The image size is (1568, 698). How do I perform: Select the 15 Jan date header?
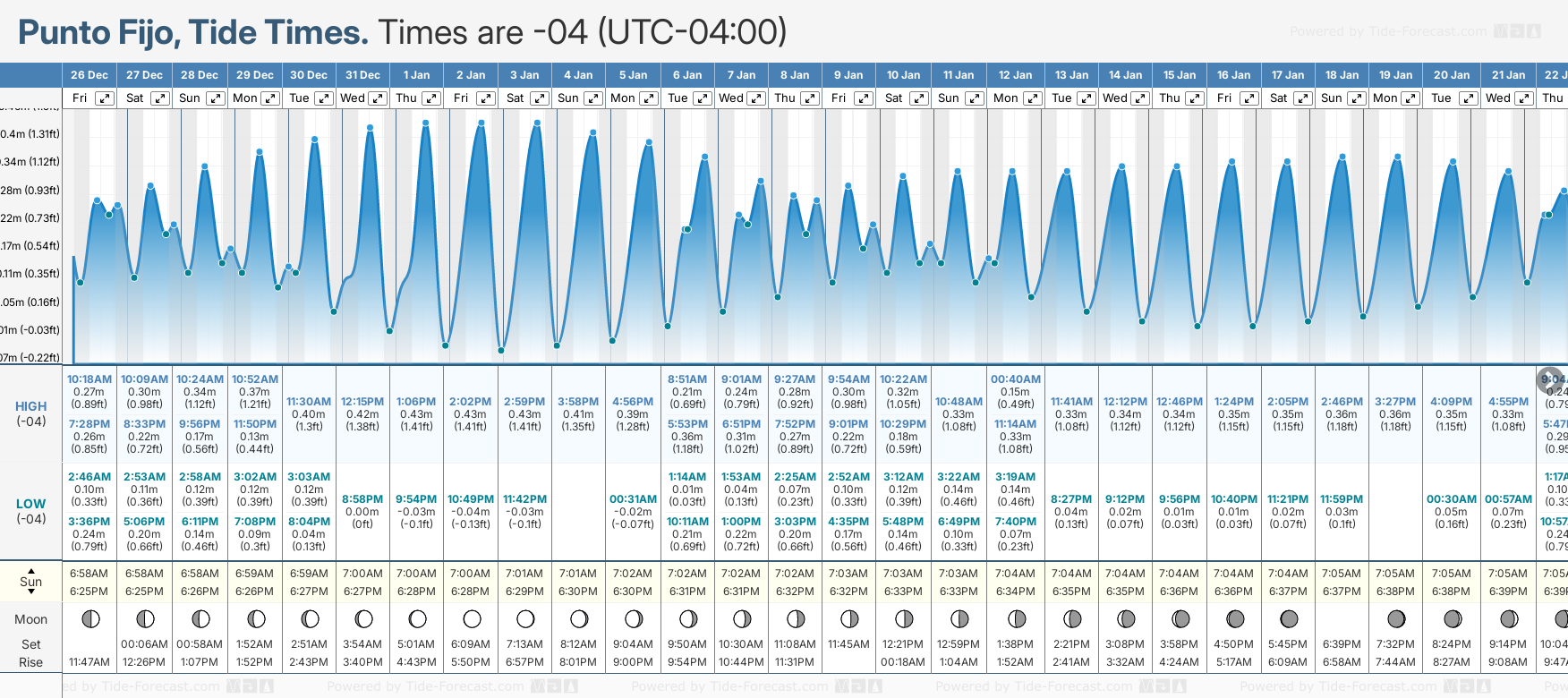(1179, 75)
